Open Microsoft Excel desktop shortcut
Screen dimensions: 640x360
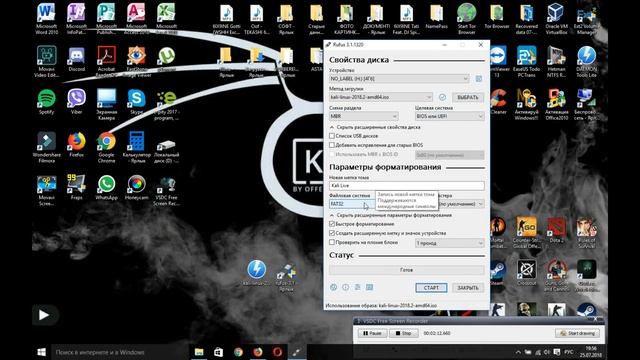coord(167,19)
